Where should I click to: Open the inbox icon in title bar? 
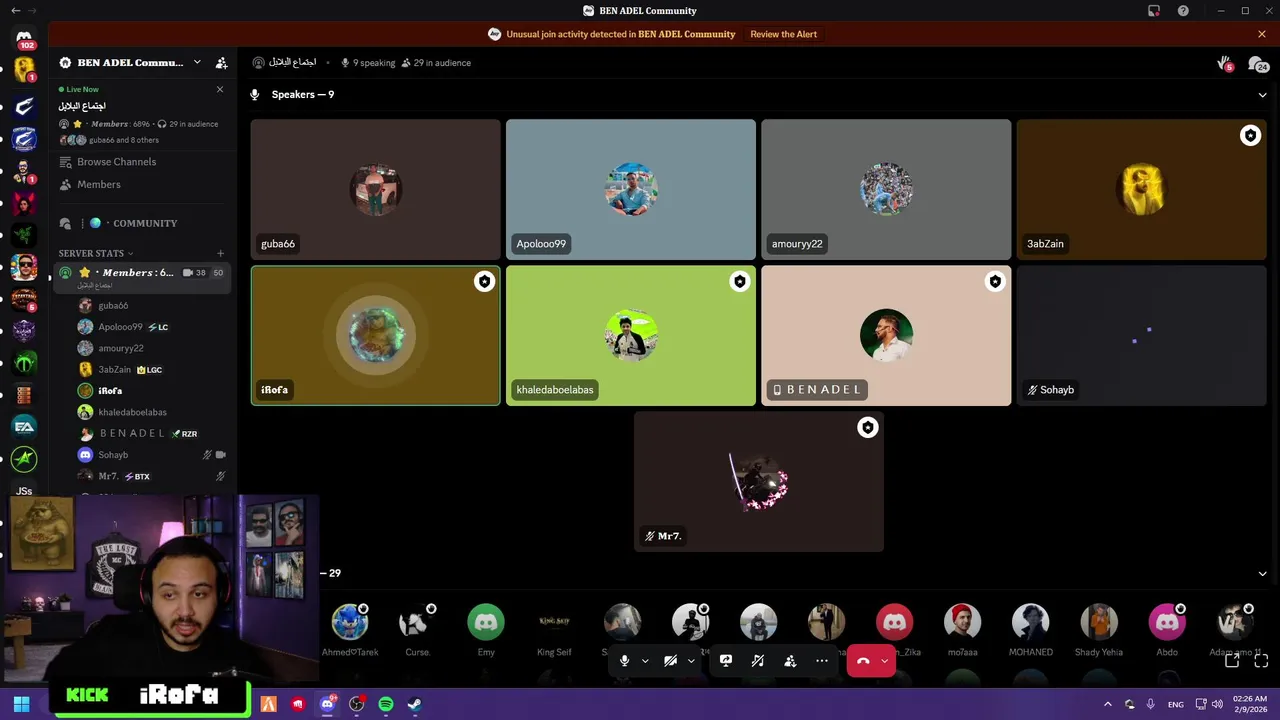tap(1153, 11)
